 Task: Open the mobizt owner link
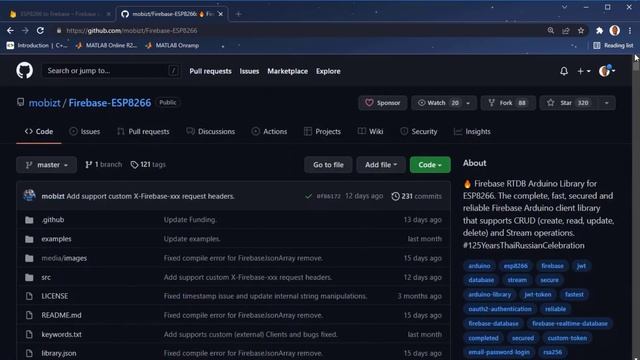pos(44,103)
